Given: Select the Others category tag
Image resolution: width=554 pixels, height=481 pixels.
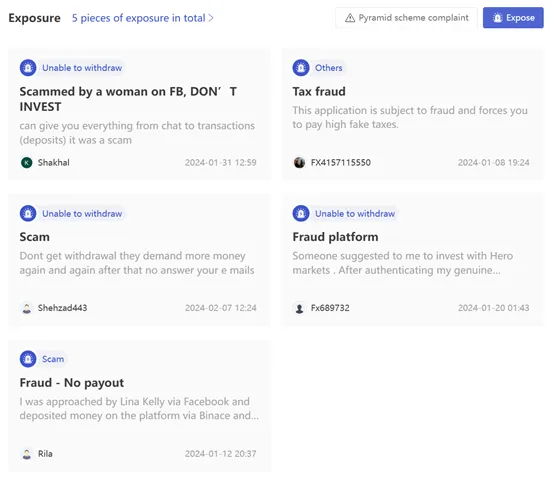Looking at the screenshot, I should pyautogui.click(x=329, y=68).
